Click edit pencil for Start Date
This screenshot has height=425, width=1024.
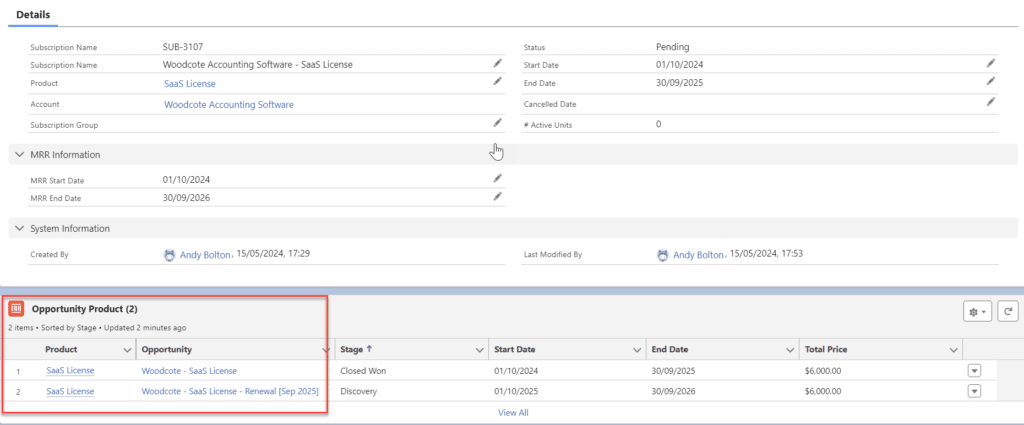(x=990, y=63)
